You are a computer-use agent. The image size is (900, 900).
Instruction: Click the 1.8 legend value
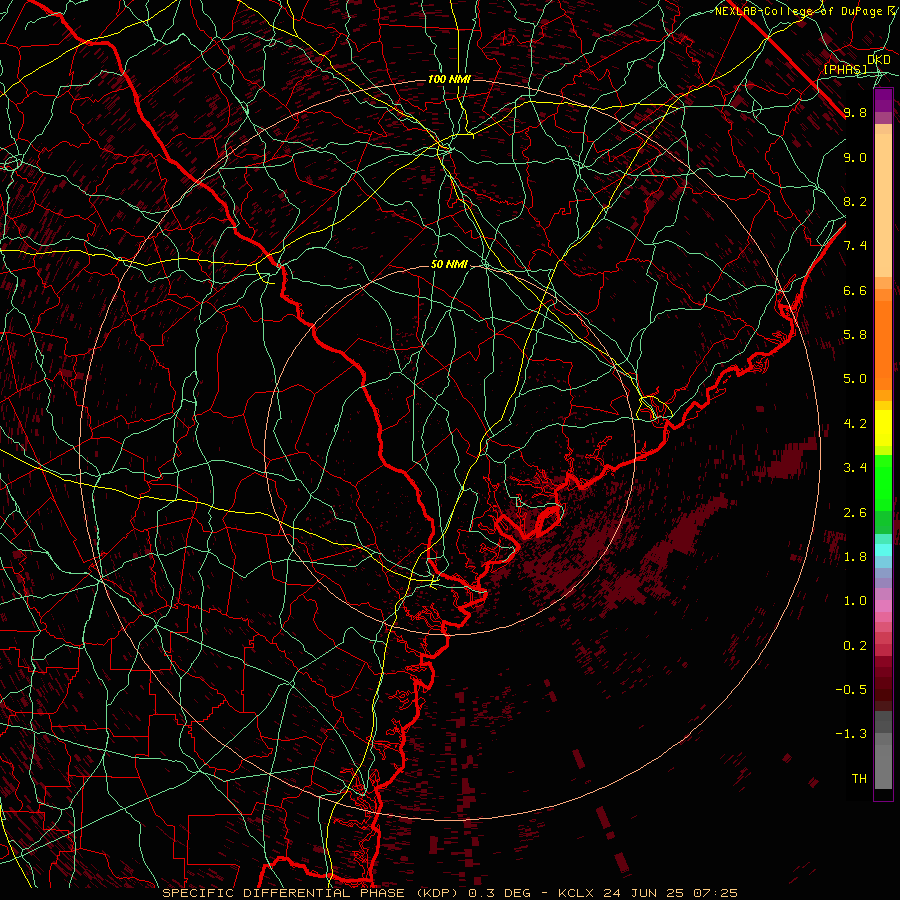(855, 557)
